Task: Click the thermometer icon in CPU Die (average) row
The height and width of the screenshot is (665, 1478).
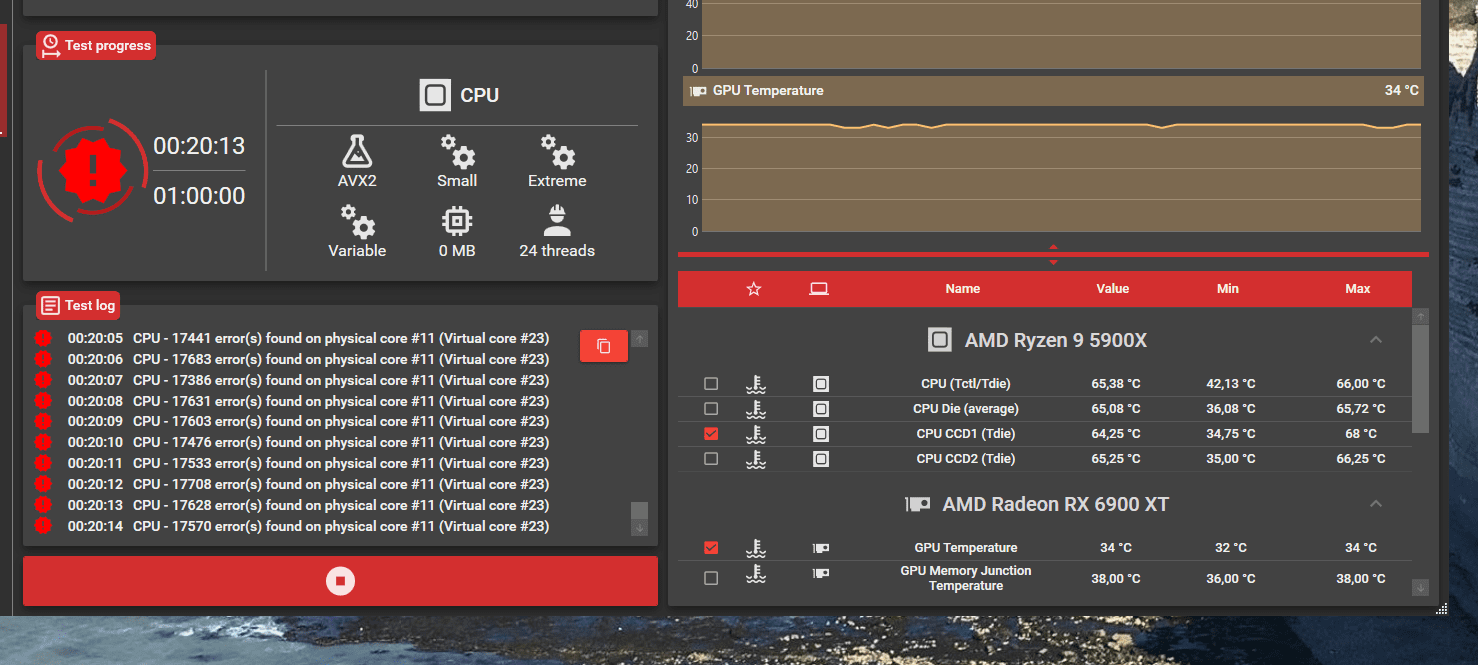Action: coord(756,409)
